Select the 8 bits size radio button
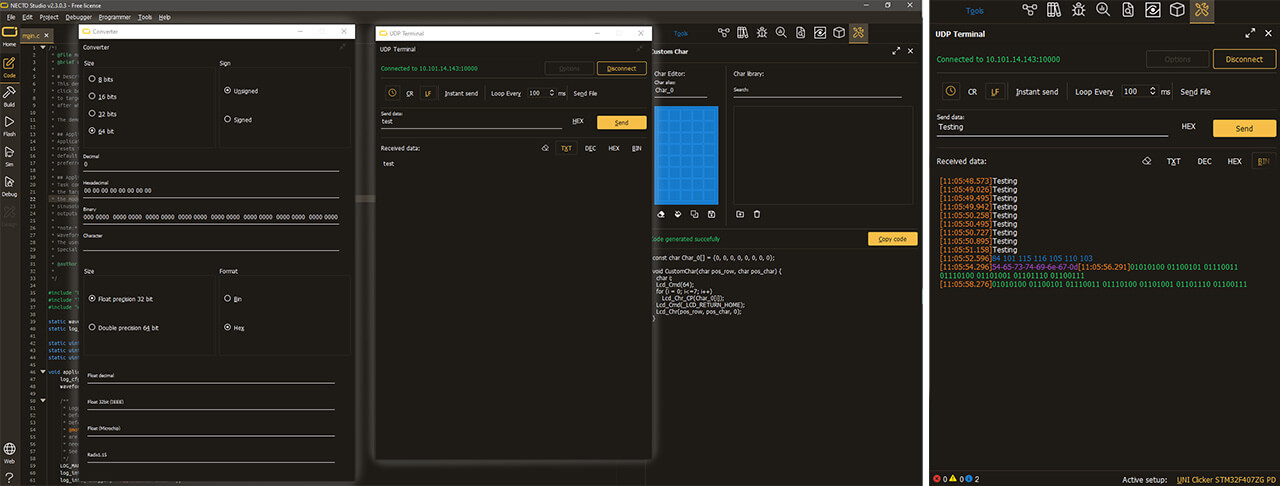 click(93, 79)
